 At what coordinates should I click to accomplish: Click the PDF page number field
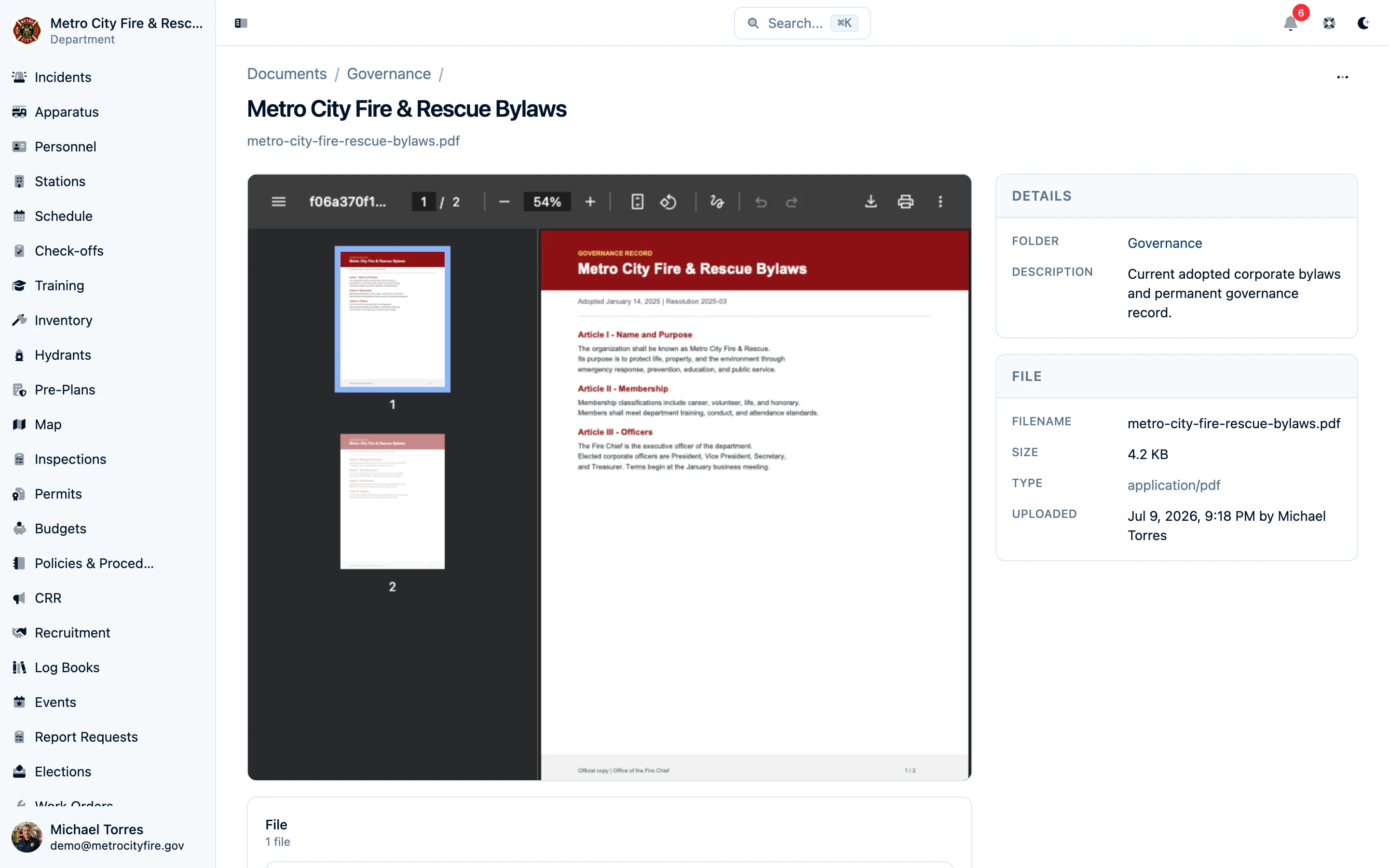(423, 202)
